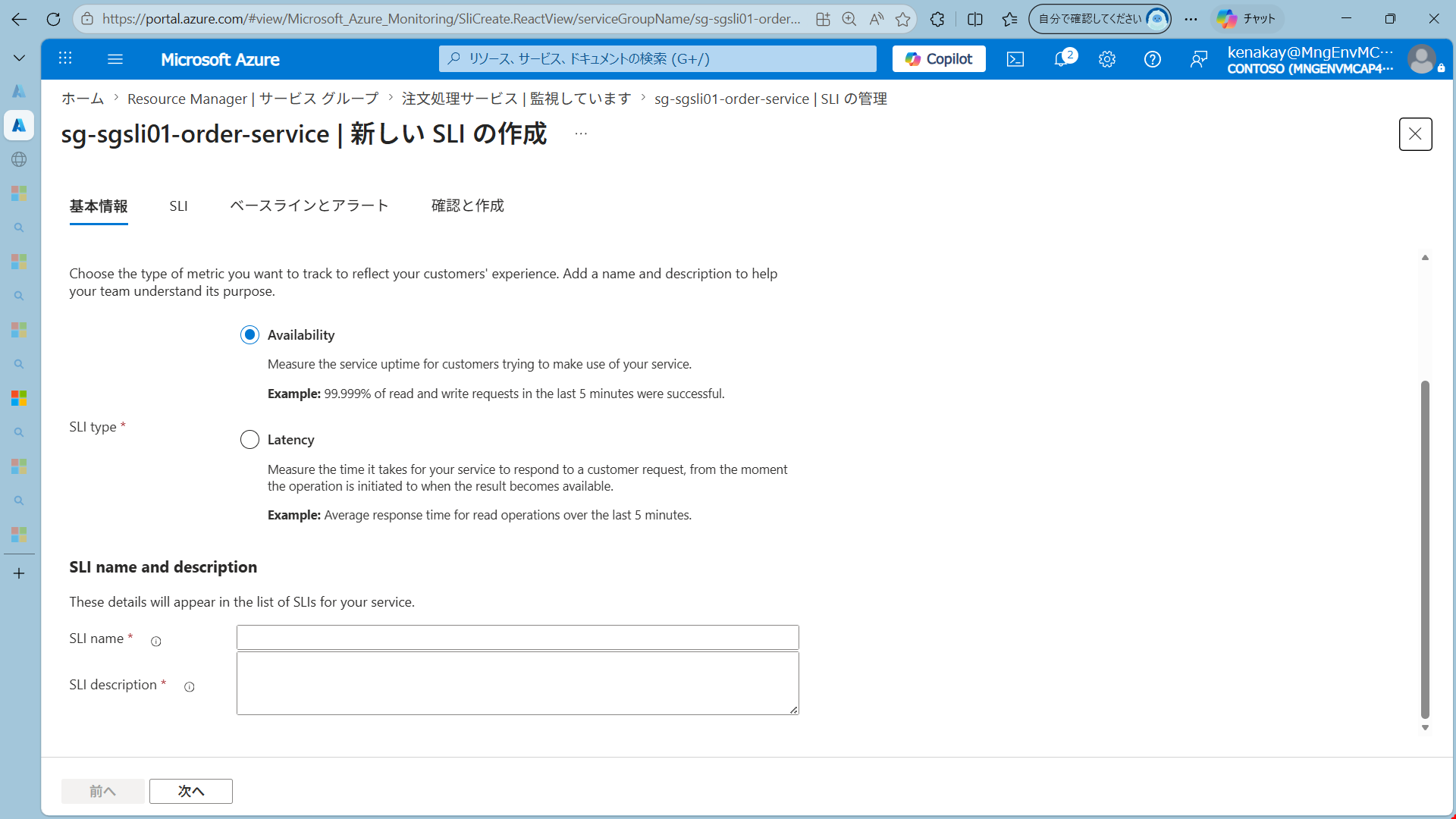Toggle the split screen icon
Screen dimensions: 1456x819
click(975, 19)
